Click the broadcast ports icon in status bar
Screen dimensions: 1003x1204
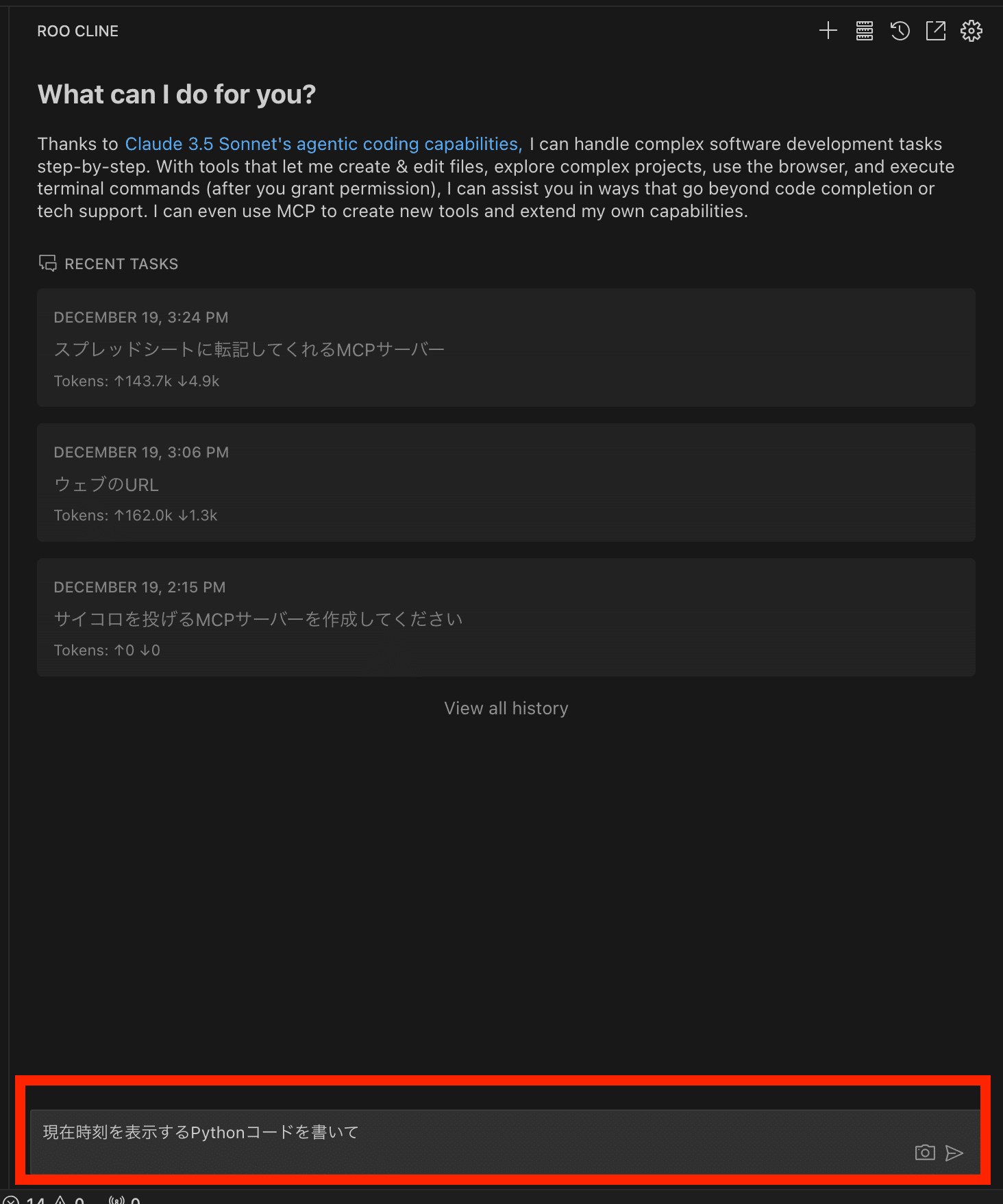116,1200
